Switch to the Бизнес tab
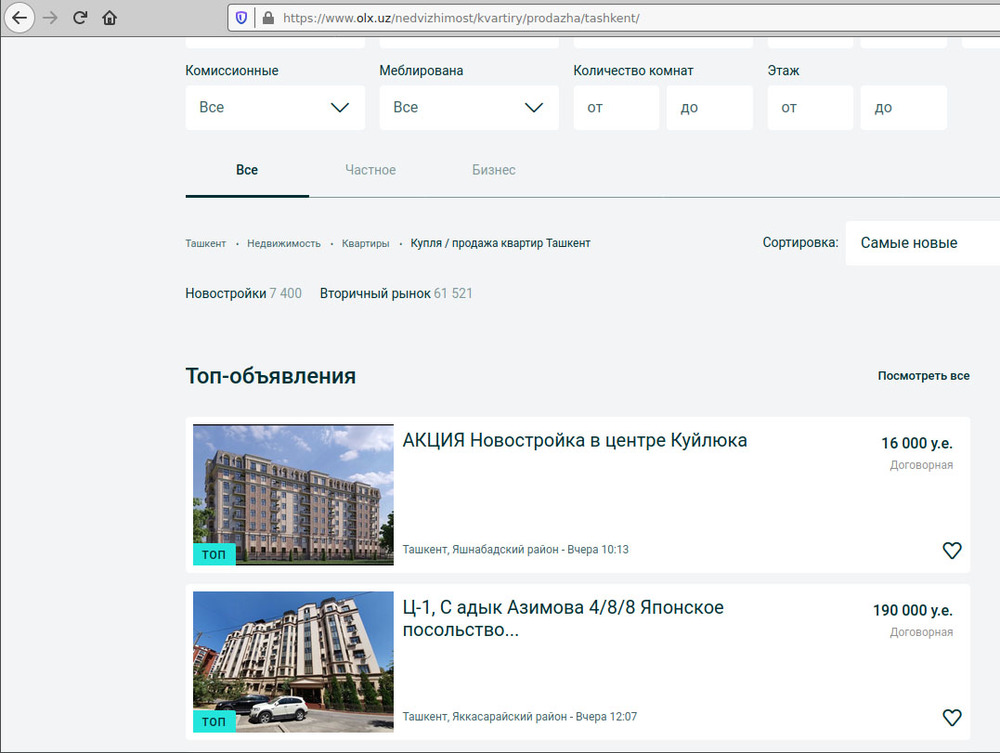 (x=494, y=170)
